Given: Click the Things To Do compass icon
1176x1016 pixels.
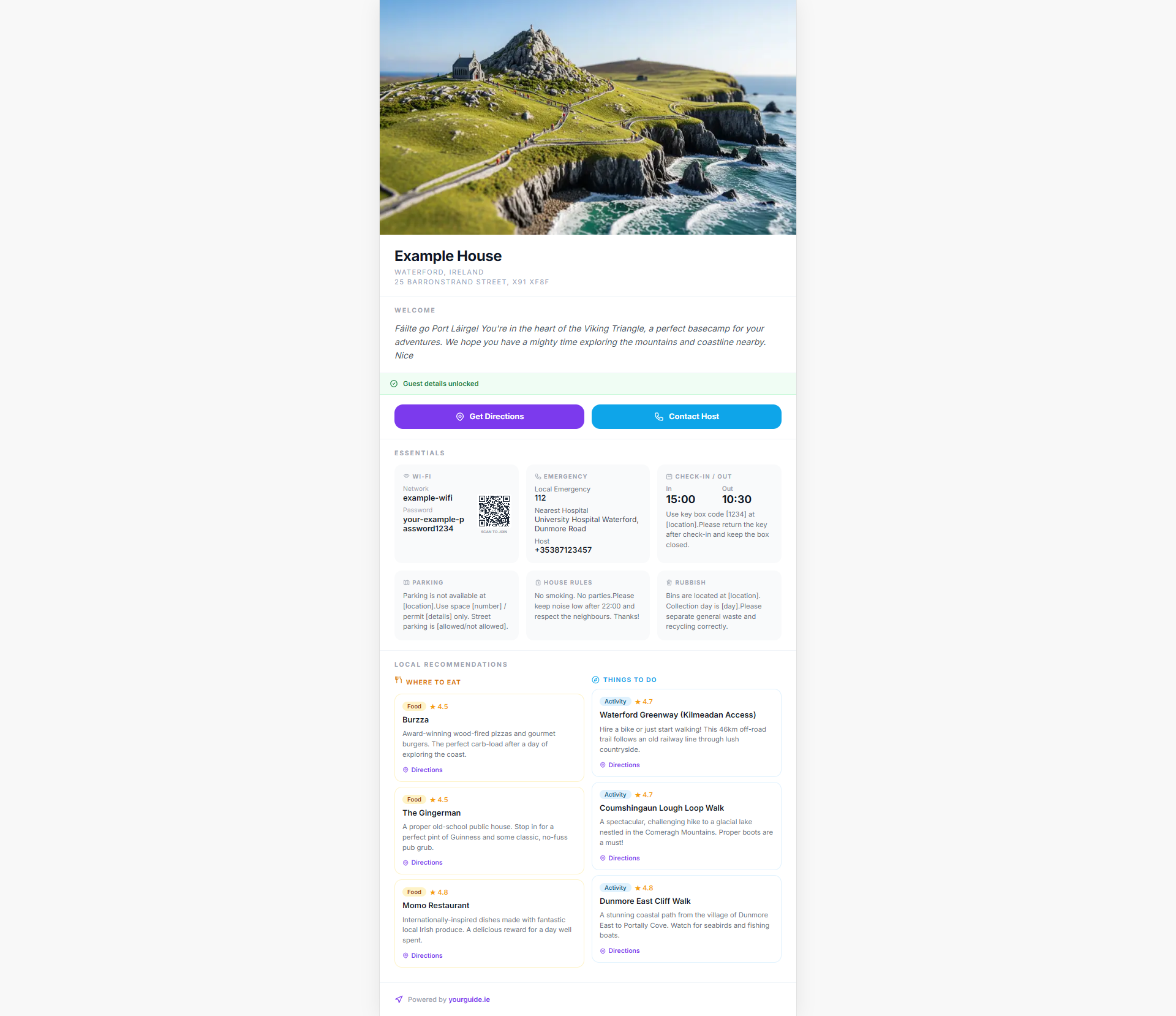Looking at the screenshot, I should [x=595, y=680].
